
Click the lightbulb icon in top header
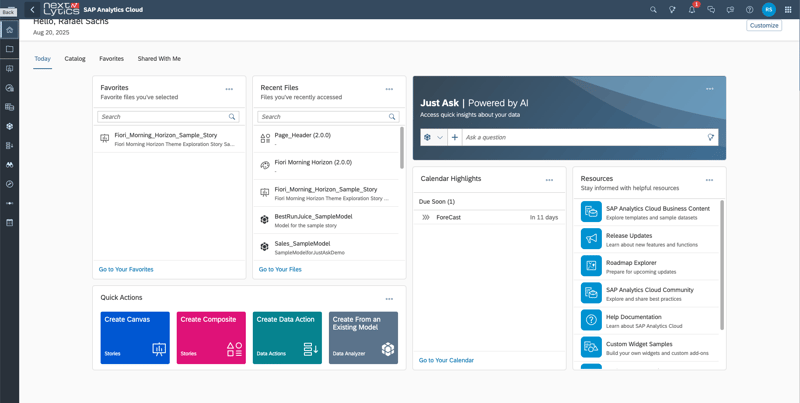pyautogui.click(x=672, y=10)
